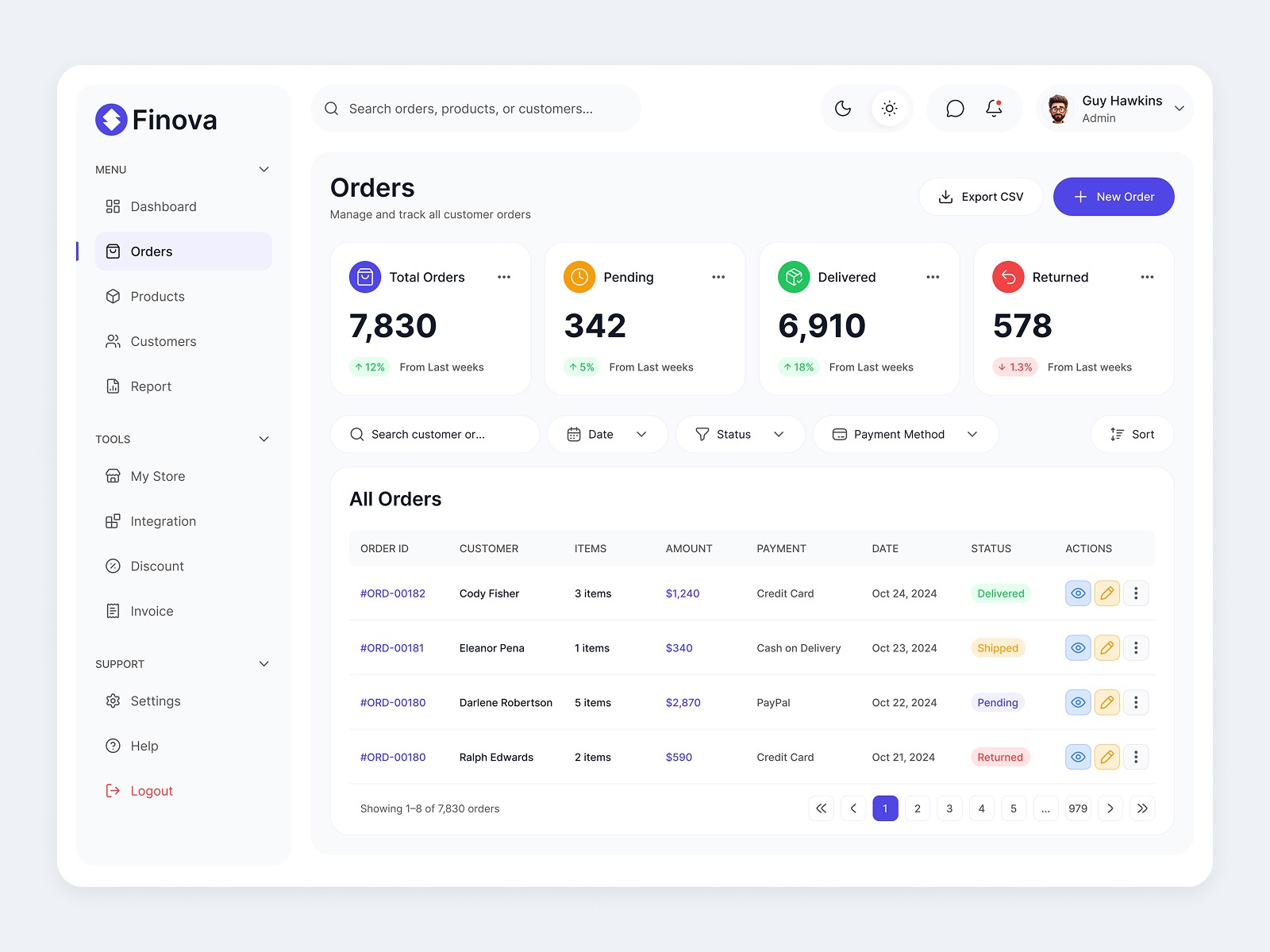Open Delivered card options menu
The width and height of the screenshot is (1270, 952).
(x=933, y=277)
